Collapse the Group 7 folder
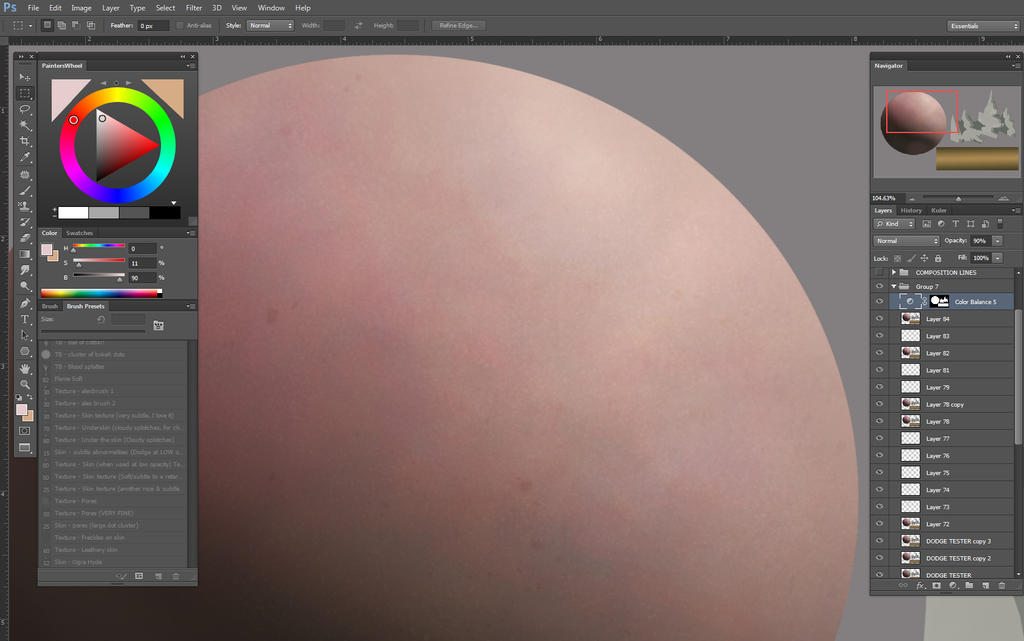This screenshot has height=641, width=1024. 893,287
